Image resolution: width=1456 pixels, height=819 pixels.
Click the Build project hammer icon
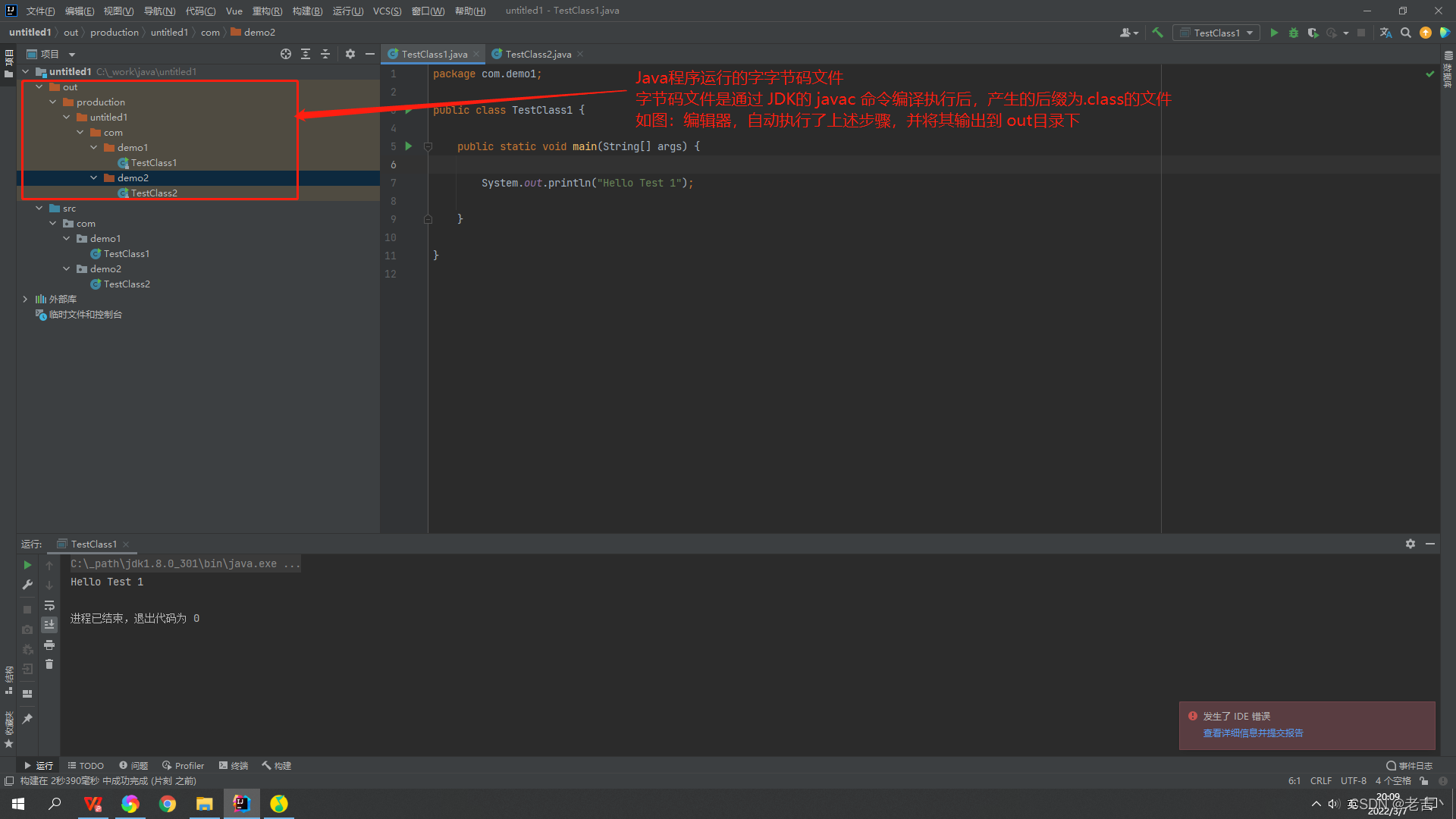pos(1157,33)
